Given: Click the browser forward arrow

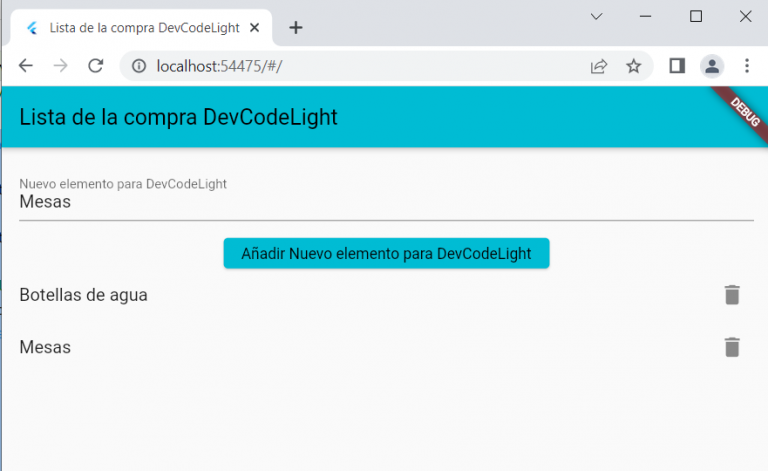Looking at the screenshot, I should coord(61,66).
